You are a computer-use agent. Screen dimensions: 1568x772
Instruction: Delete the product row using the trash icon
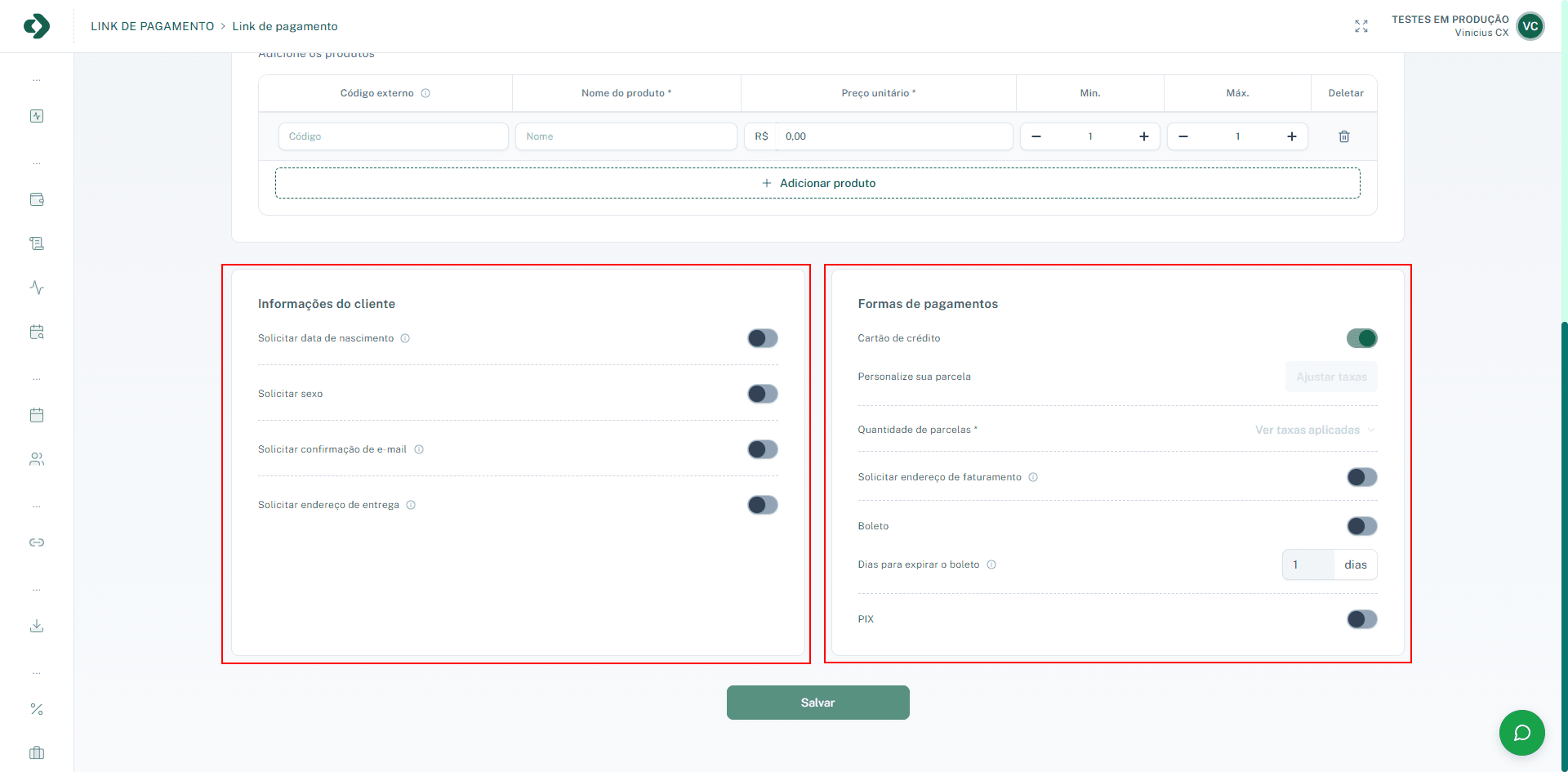(1344, 136)
